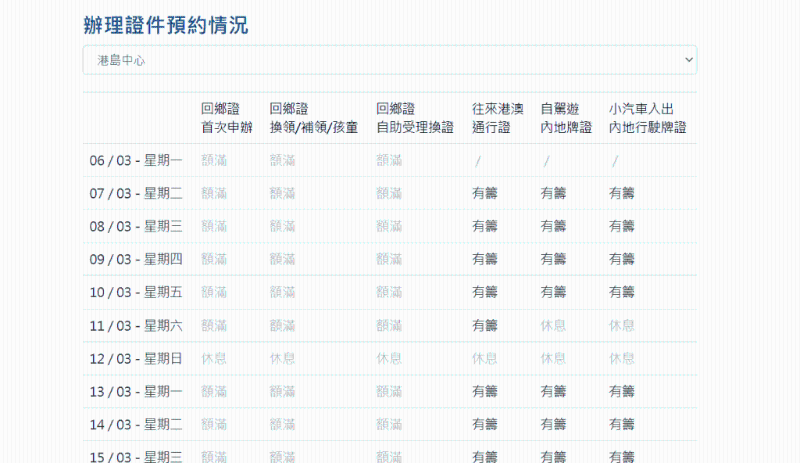This screenshot has height=463, width=800.
Task: Click 休息 under 自駕遊內地牌證 for 11/03
Action: click(x=553, y=325)
